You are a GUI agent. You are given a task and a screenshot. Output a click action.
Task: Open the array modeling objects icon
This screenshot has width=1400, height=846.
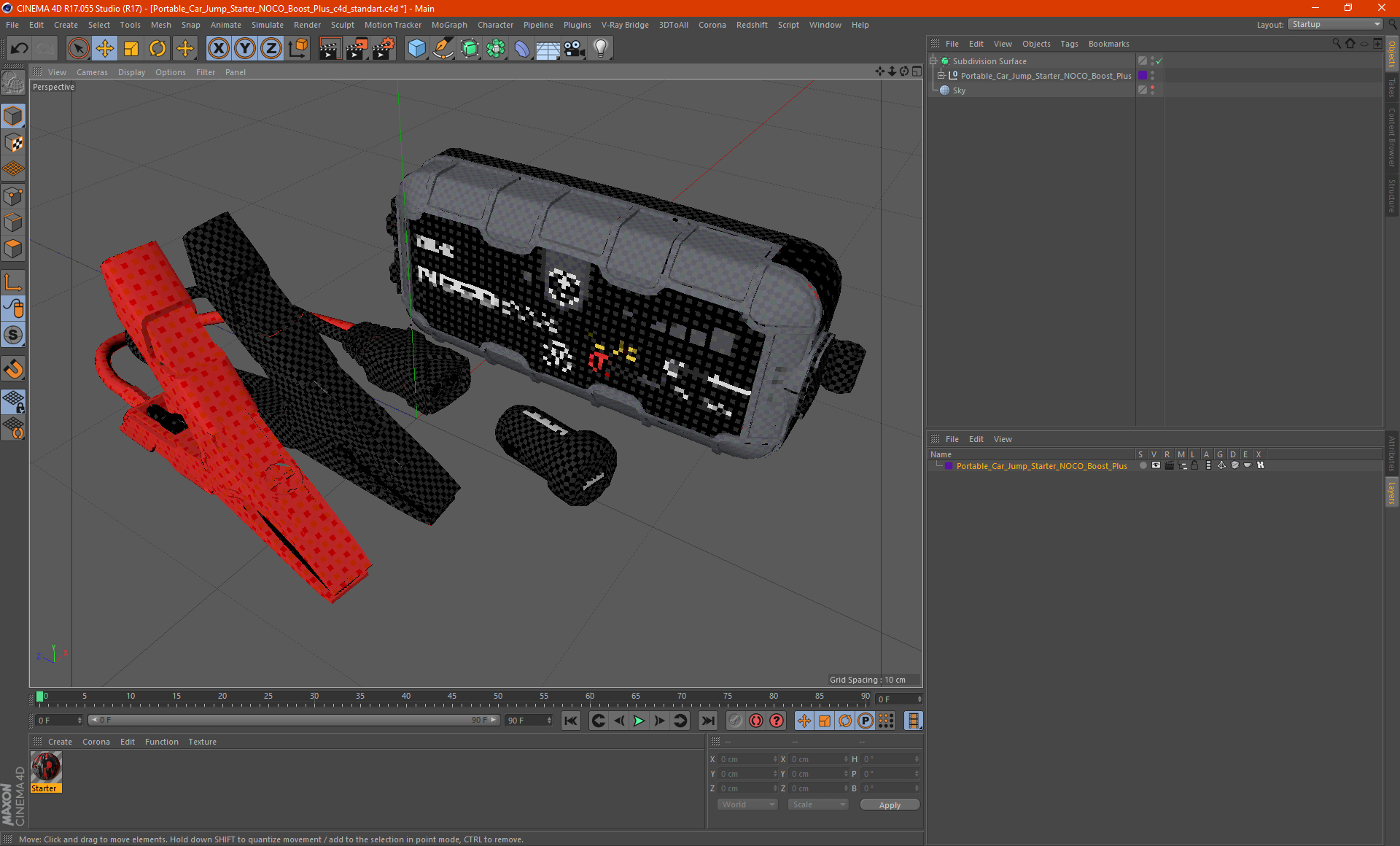click(496, 49)
